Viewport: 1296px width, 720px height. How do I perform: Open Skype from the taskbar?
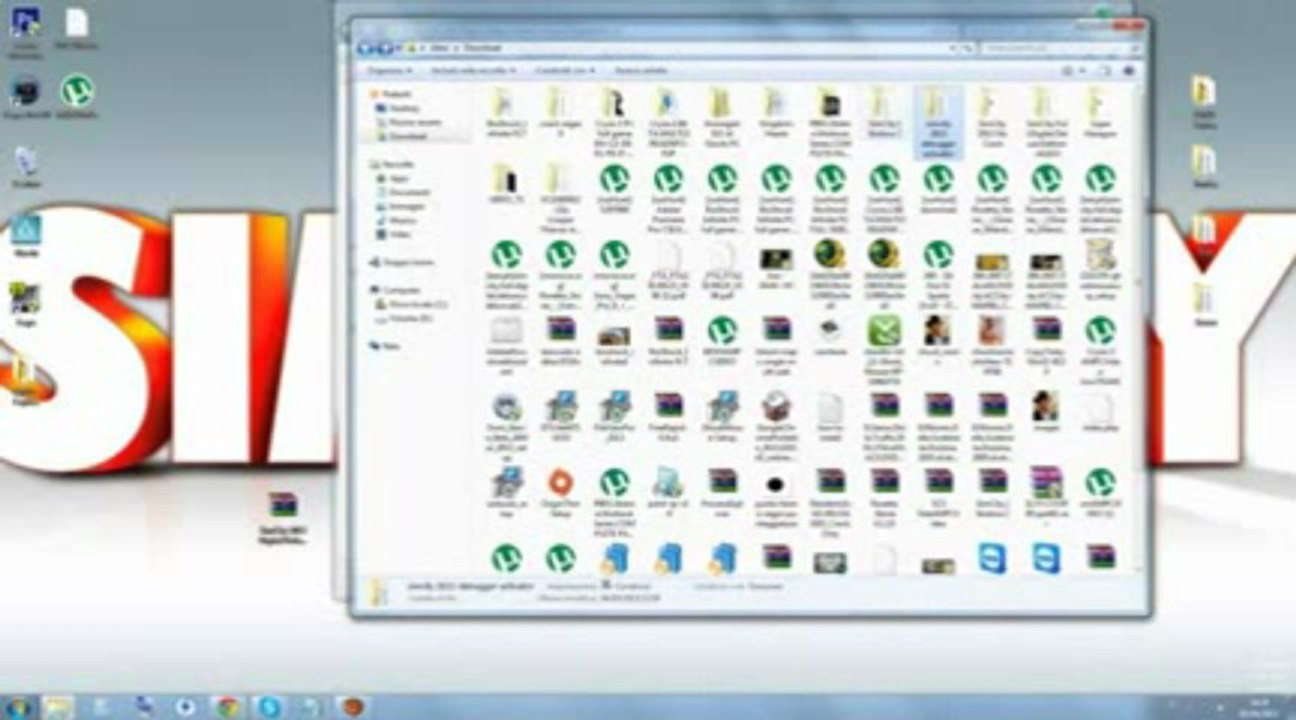[268, 707]
